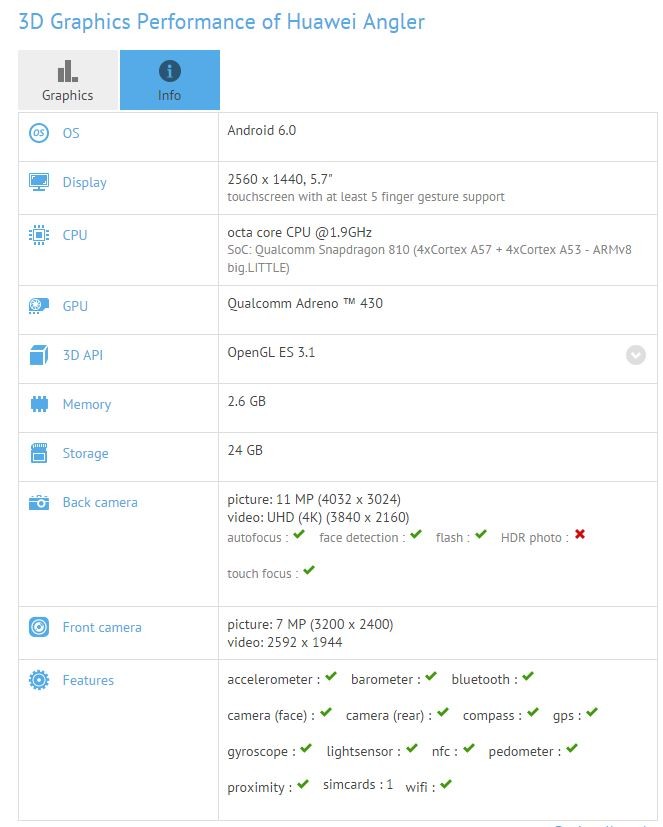Viewport: 663px width, 827px height.
Task: Click the Features gear icon
Action: (x=39, y=680)
